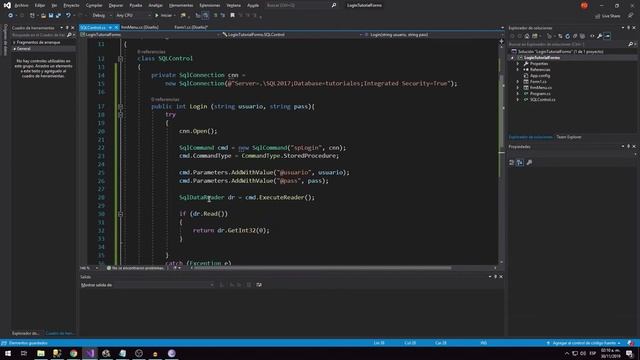The height and width of the screenshot is (360, 640).
Task: Collapse the class SQLControl code block
Action: [120, 59]
